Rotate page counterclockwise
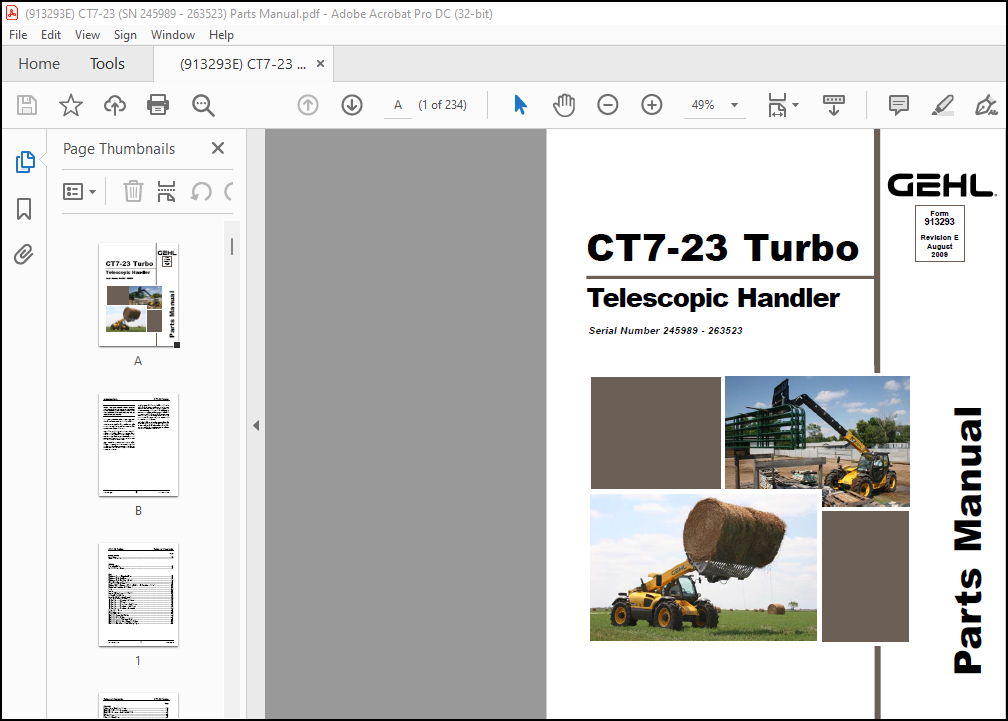Viewport: 1008px width, 721px height. pyautogui.click(x=201, y=191)
